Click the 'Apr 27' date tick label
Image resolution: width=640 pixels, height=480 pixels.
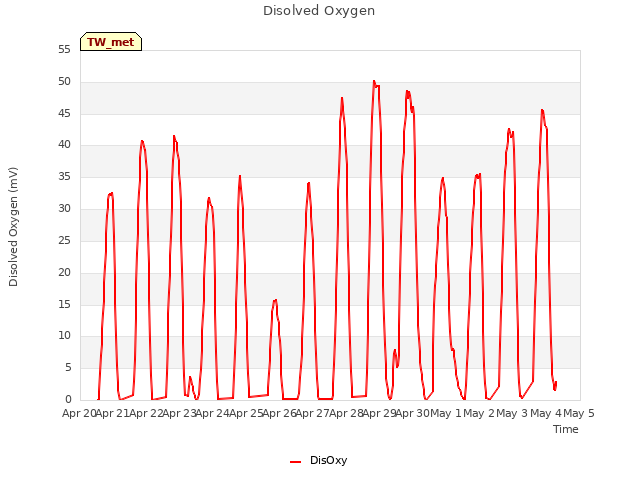click(313, 413)
